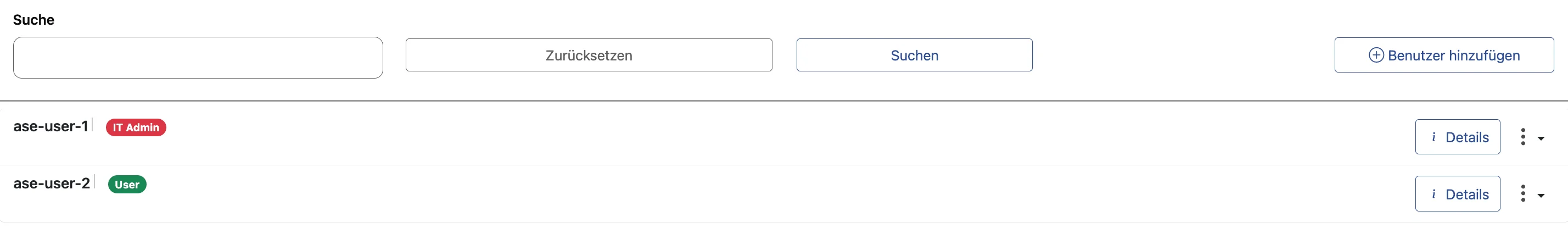Screen dimensions: 1568x234
Task: Click the Suche label above the search field
Action: [33, 20]
